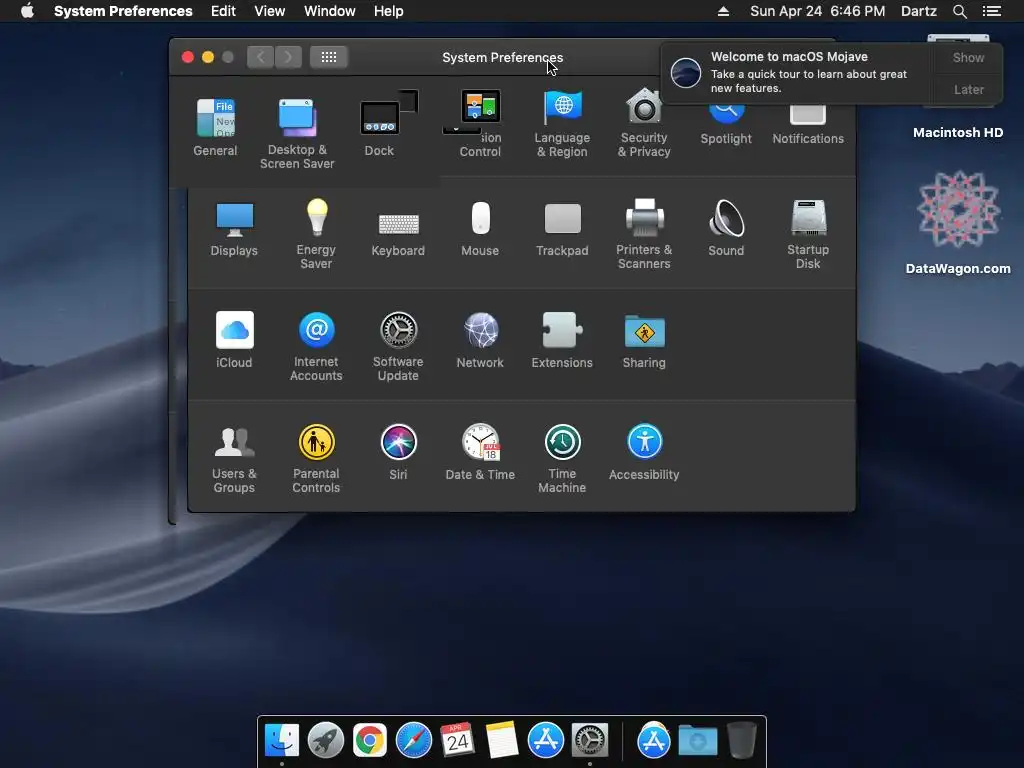
Task: Open Energy Saver preferences
Action: [317, 234]
